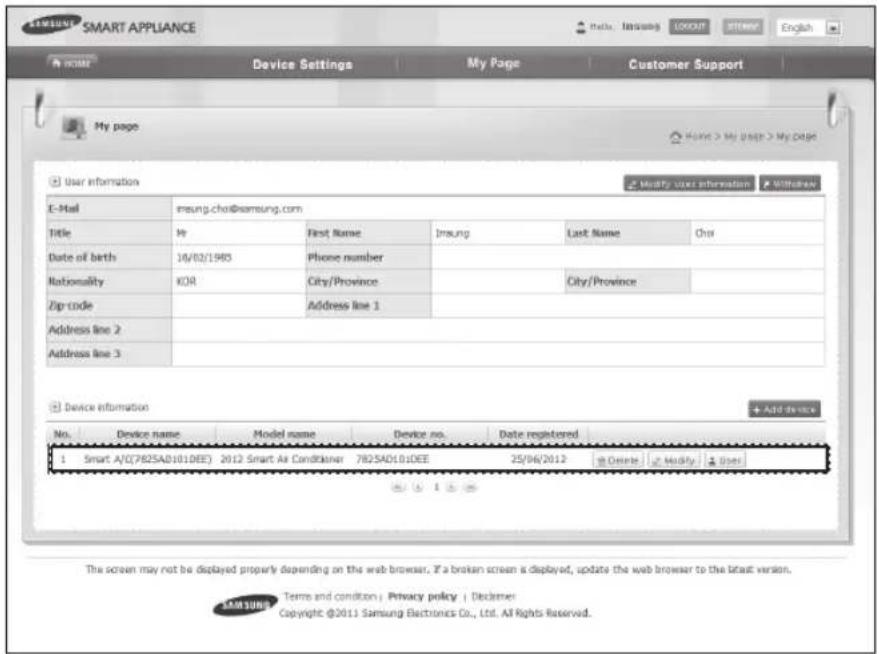The image size is (879, 654).
Task: Click the Samsung Smart Appliance logo
Action: tap(109, 26)
